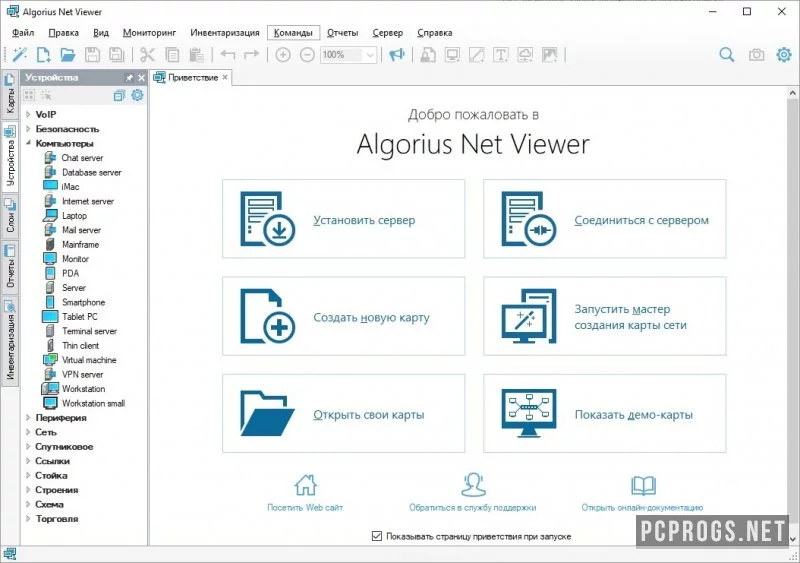Click the Redo arrow icon
This screenshot has height=563, width=800.
click(252, 55)
